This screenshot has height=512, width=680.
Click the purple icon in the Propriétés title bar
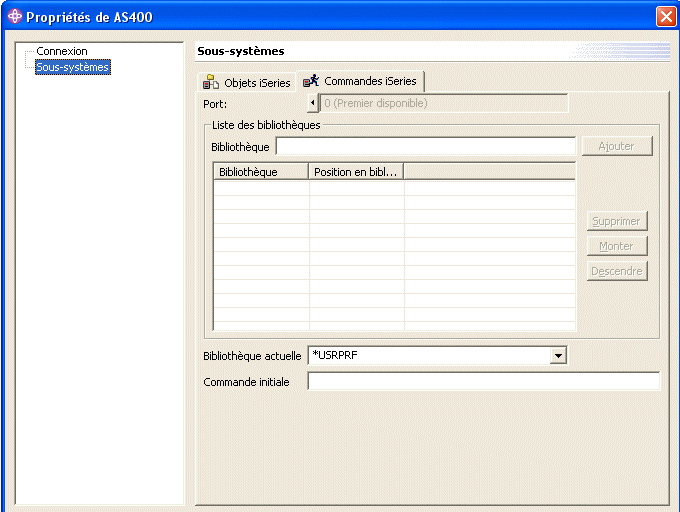click(x=15, y=16)
